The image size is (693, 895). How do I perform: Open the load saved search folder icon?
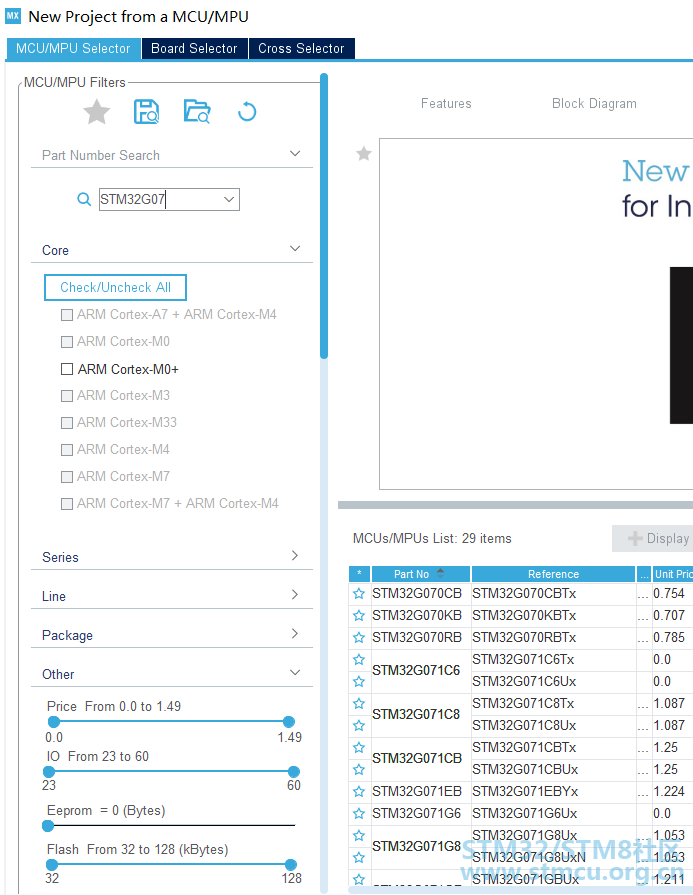[197, 111]
